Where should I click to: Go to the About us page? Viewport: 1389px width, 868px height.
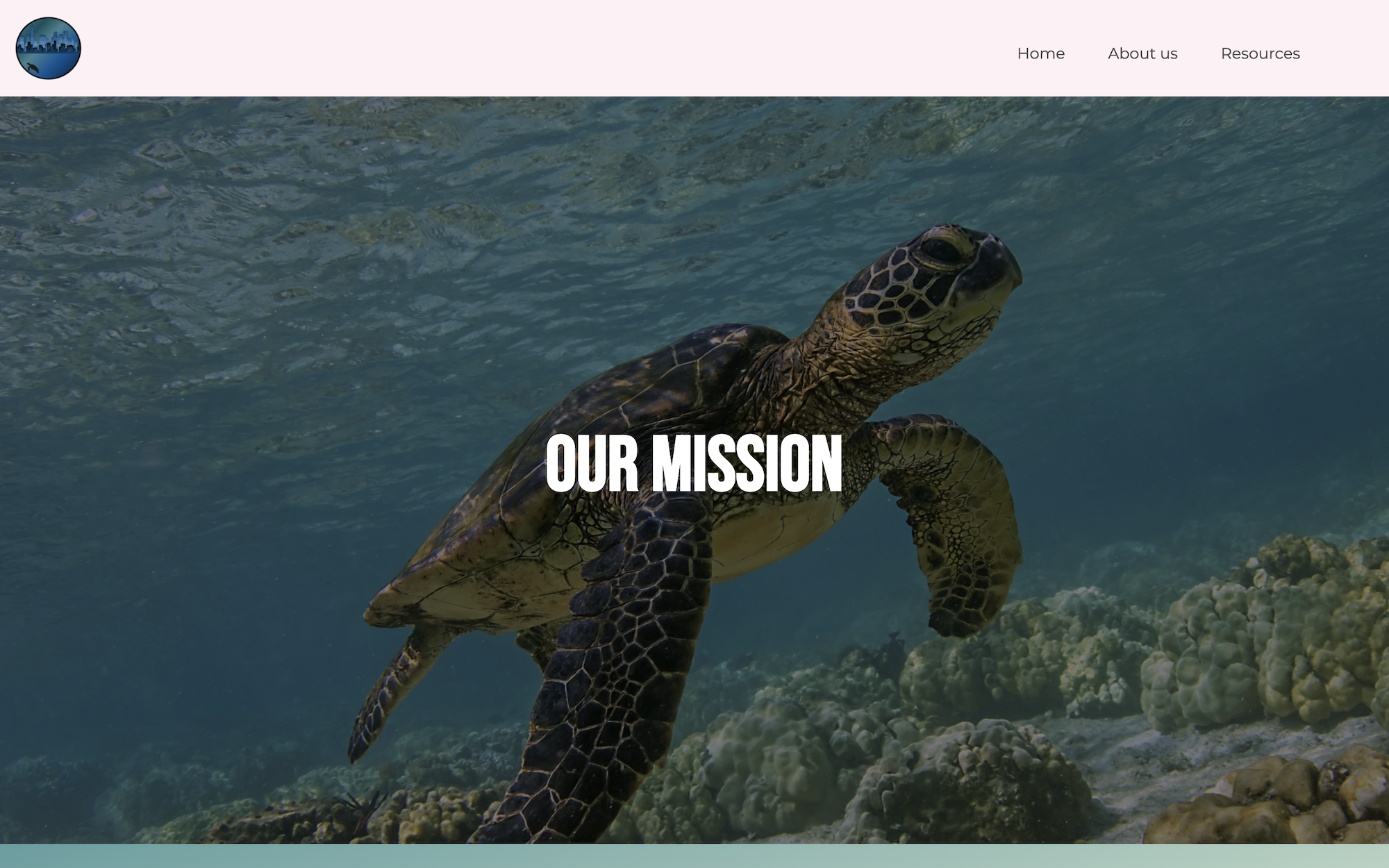click(1142, 53)
